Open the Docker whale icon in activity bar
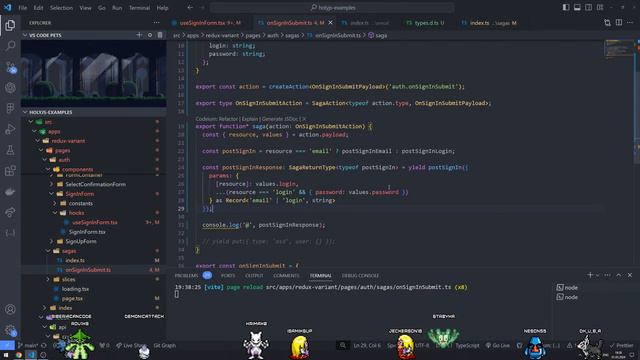The width and height of the screenshot is (640, 360). tap(10, 191)
